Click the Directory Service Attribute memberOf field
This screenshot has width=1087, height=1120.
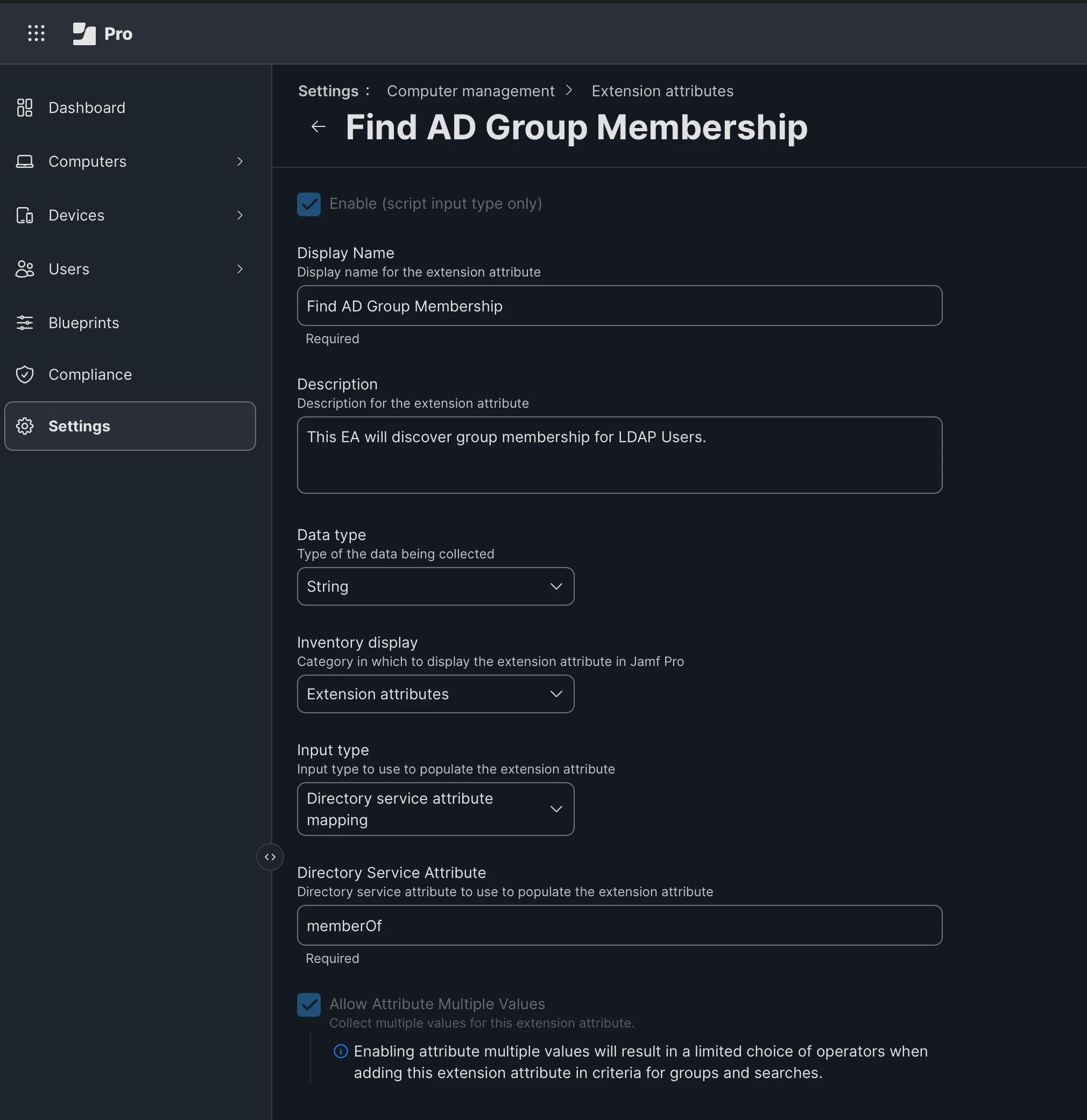coord(619,925)
